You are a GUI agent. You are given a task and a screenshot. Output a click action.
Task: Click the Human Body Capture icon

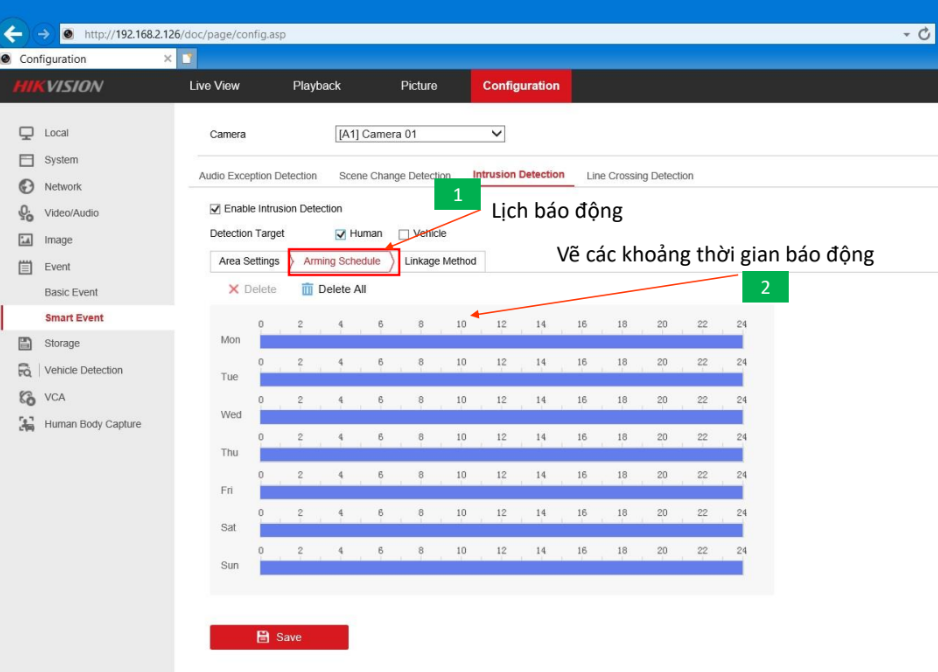(27, 424)
